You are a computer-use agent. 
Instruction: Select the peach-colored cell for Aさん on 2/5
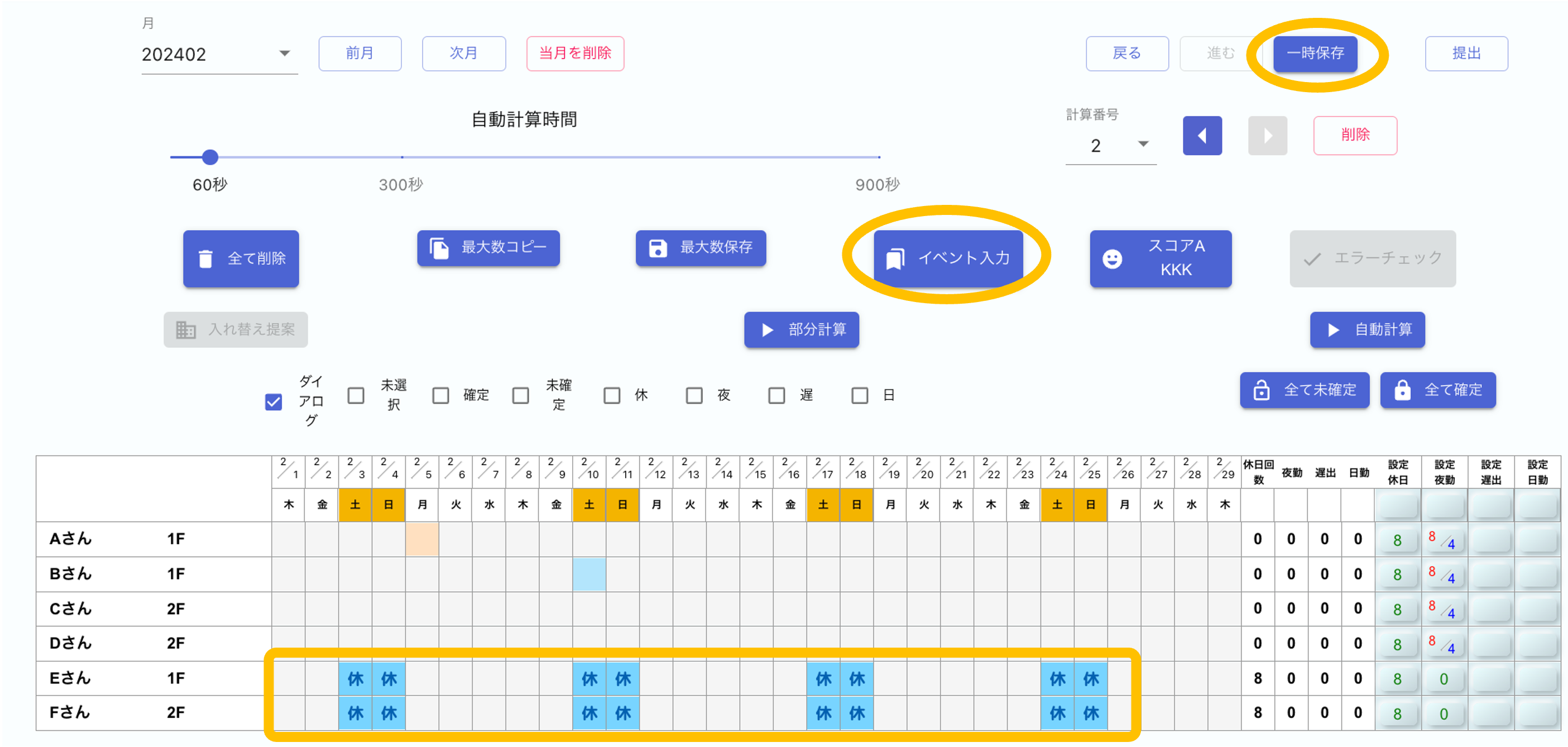(422, 539)
